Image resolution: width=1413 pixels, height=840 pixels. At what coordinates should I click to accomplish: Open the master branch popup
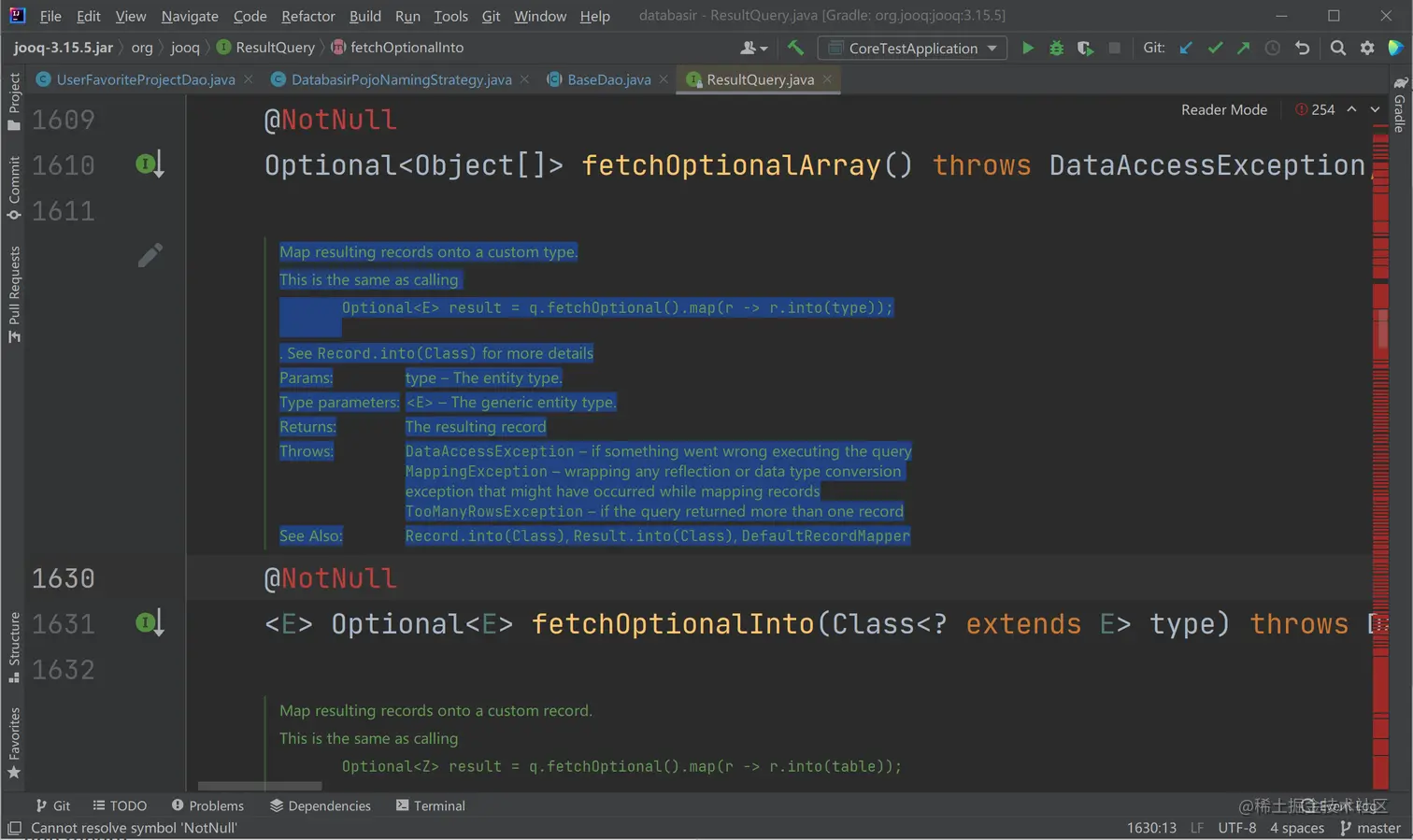pyautogui.click(x=1371, y=828)
